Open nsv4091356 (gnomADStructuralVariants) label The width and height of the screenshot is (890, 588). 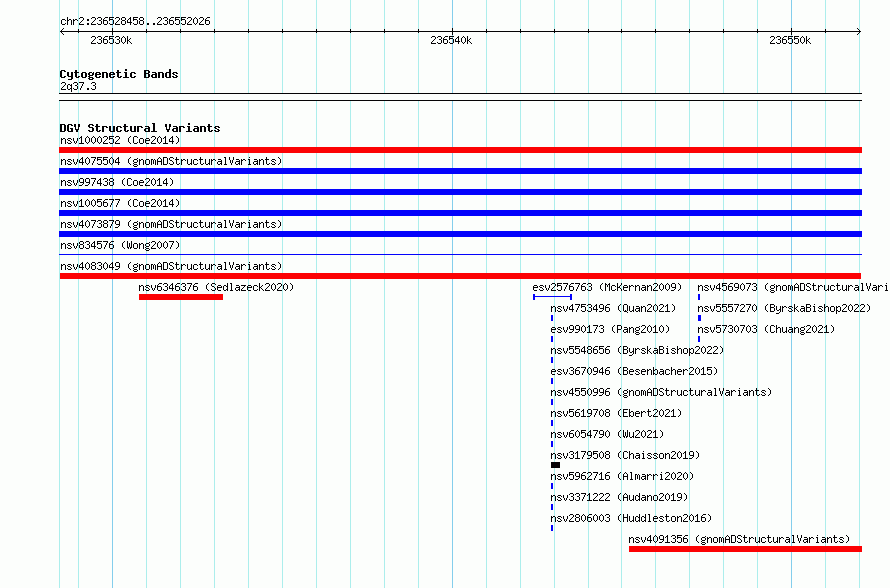739,539
